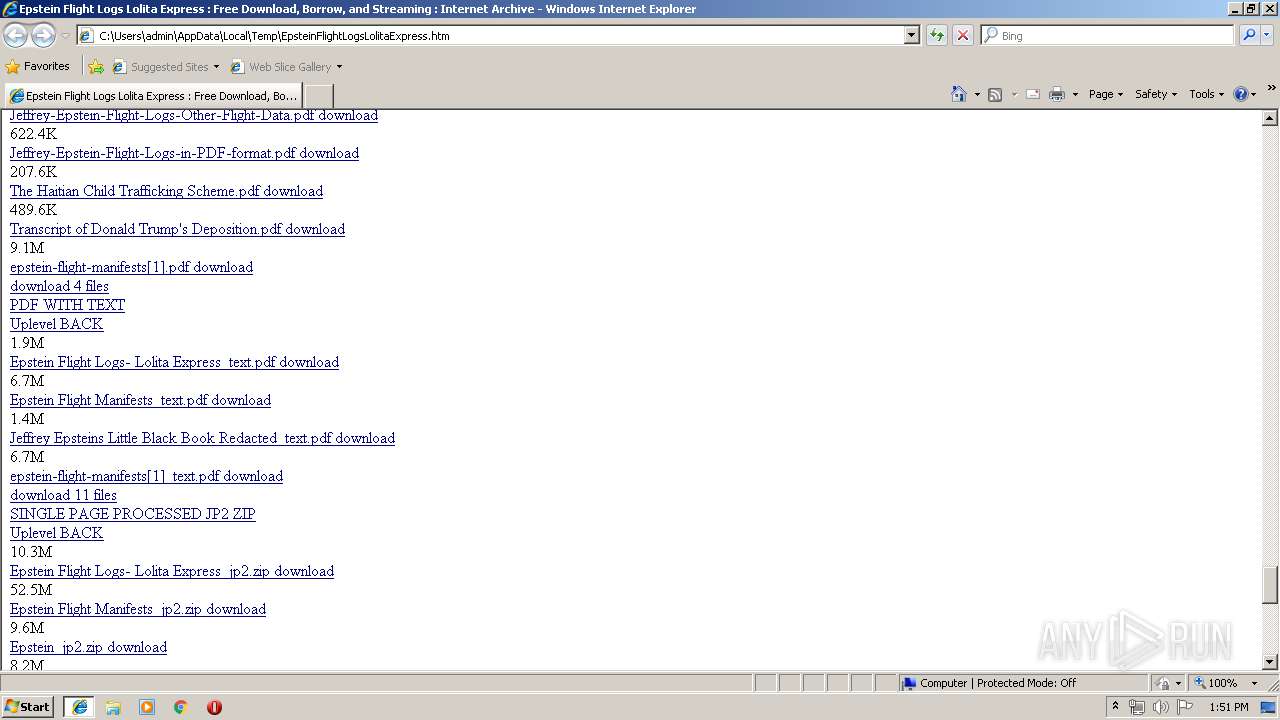Open the Page menu
Image resolution: width=1280 pixels, height=720 pixels.
coord(1106,94)
